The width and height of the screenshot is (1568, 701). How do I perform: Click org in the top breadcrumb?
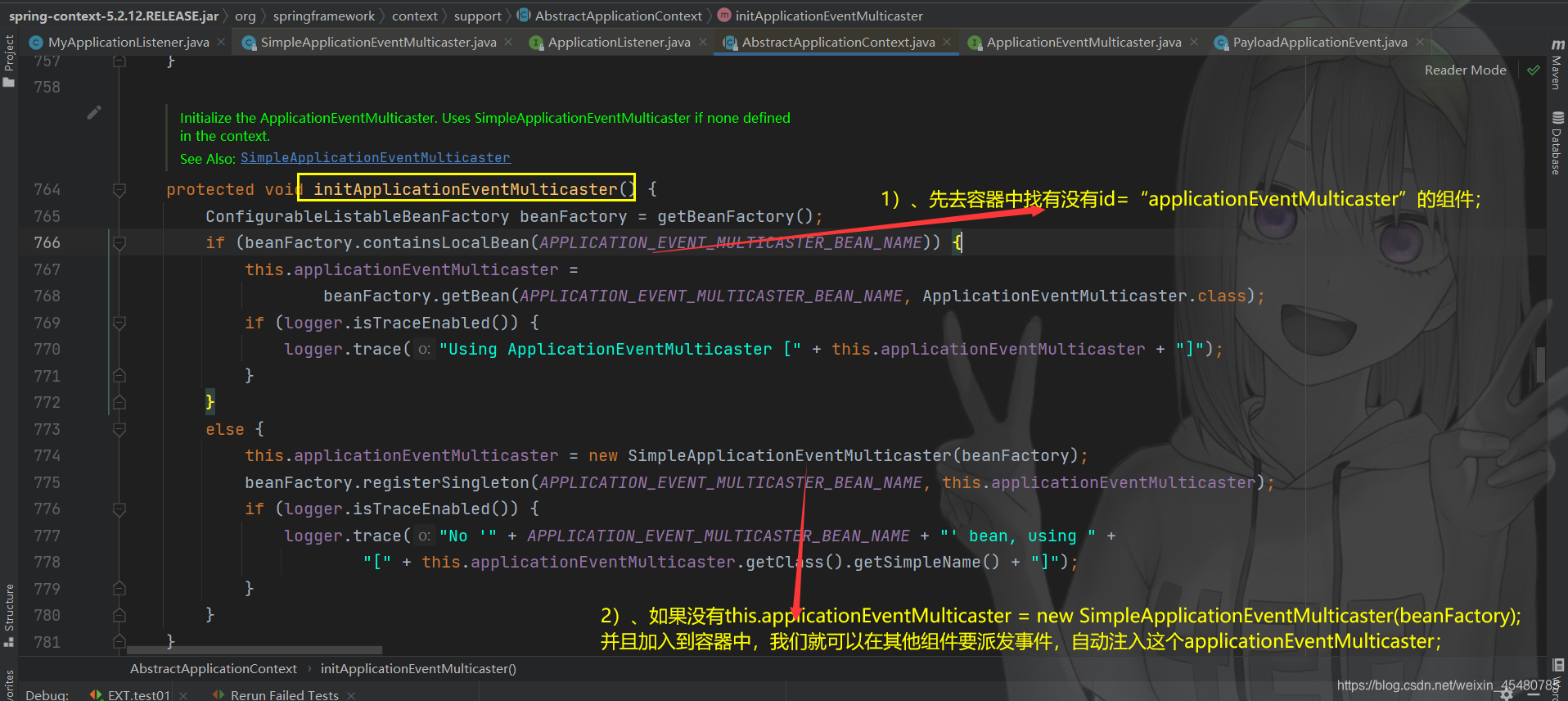point(245,16)
